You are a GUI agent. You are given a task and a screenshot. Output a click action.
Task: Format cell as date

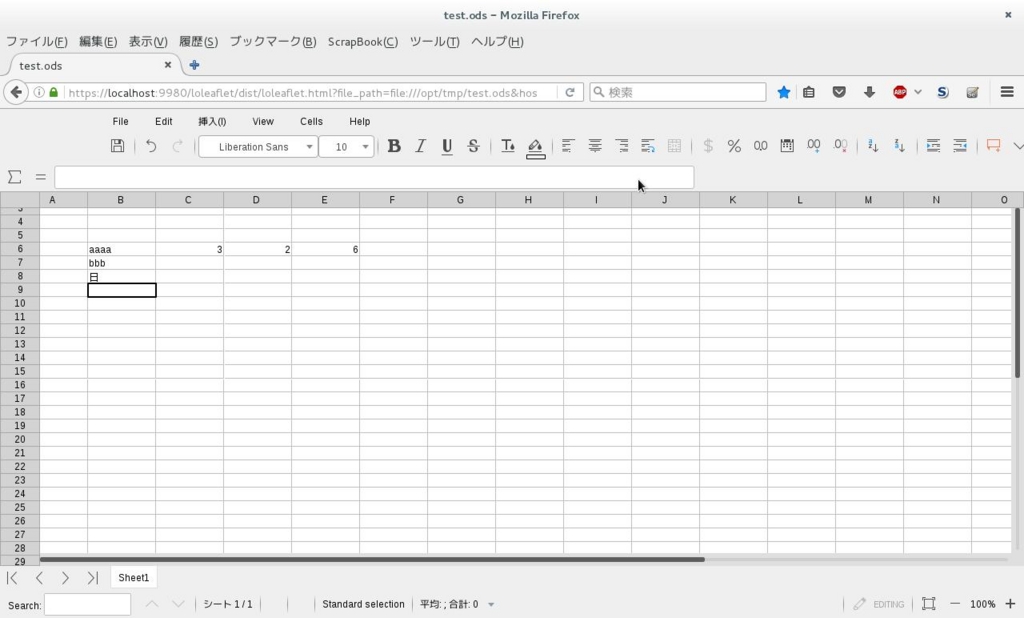click(787, 146)
